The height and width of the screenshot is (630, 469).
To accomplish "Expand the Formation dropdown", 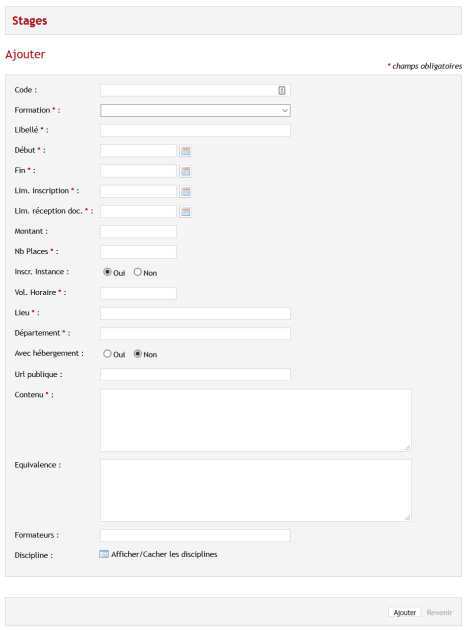I will click(x=195, y=110).
